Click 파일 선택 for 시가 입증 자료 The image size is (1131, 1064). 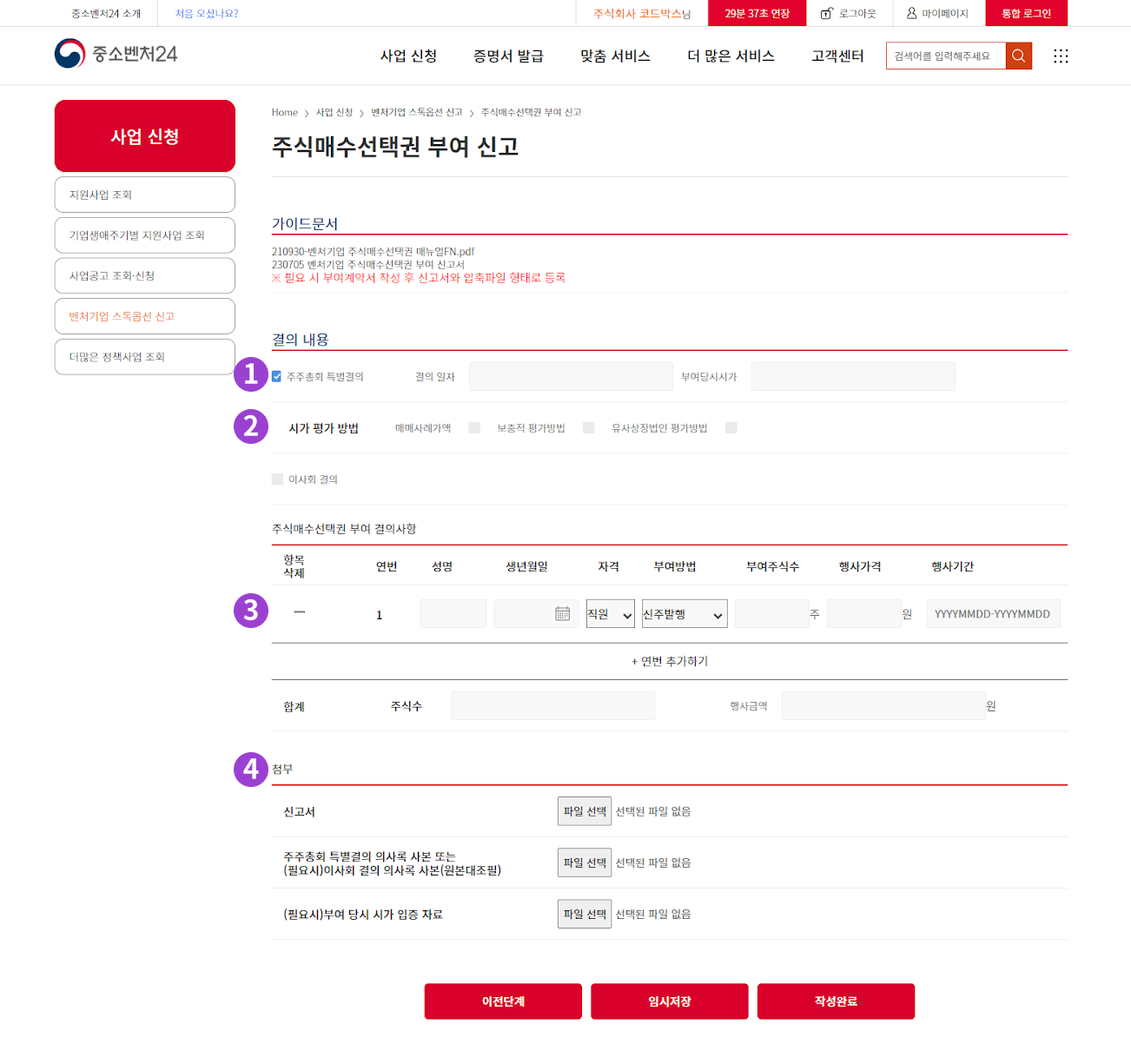(x=585, y=914)
